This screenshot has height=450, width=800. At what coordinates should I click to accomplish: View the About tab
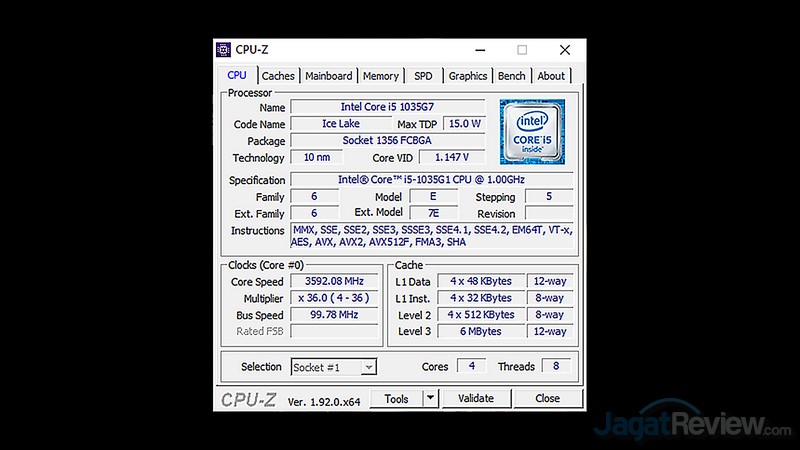[551, 76]
